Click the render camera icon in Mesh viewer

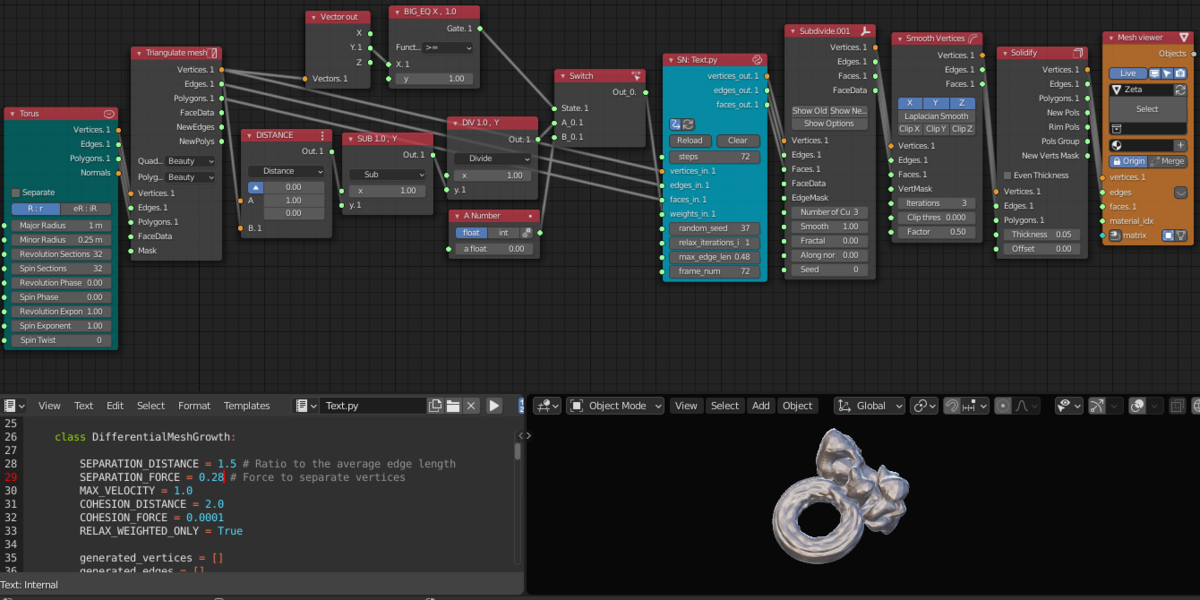point(1181,73)
